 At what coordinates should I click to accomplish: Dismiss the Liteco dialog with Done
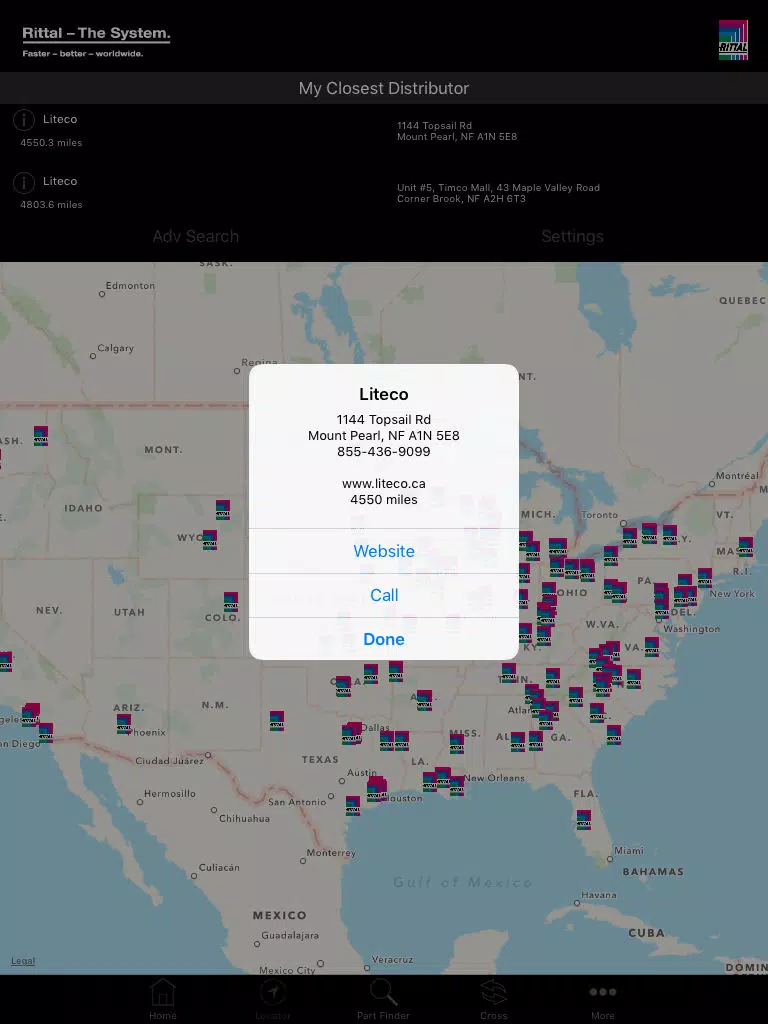click(383, 639)
